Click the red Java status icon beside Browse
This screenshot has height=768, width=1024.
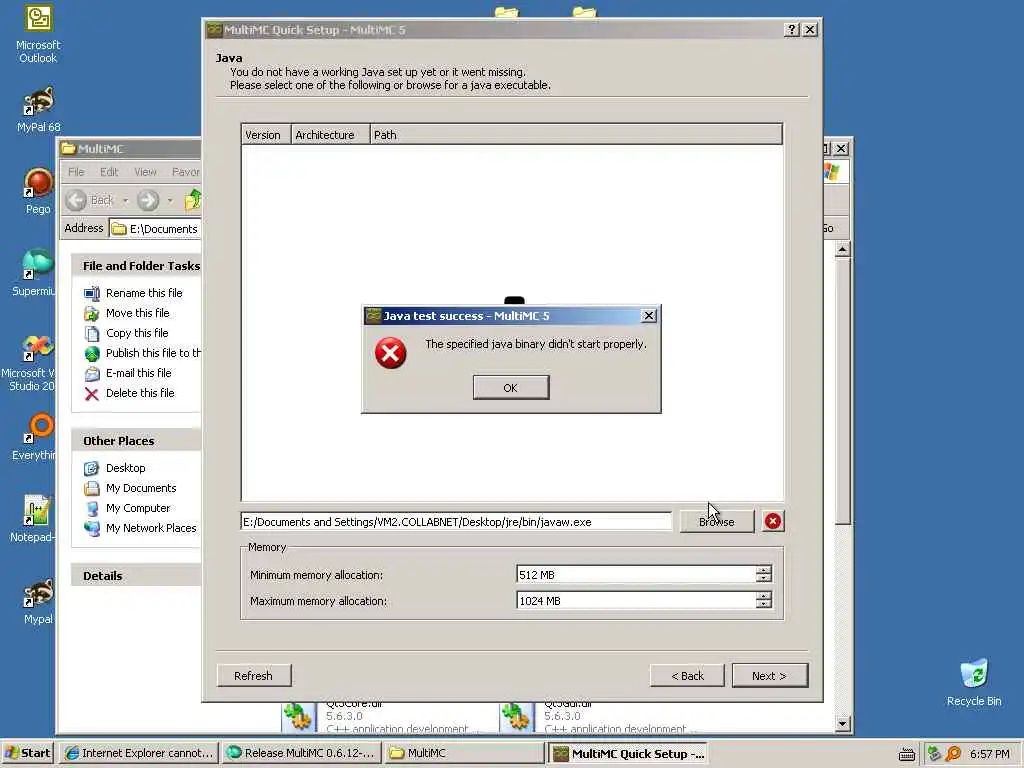pyautogui.click(x=773, y=521)
